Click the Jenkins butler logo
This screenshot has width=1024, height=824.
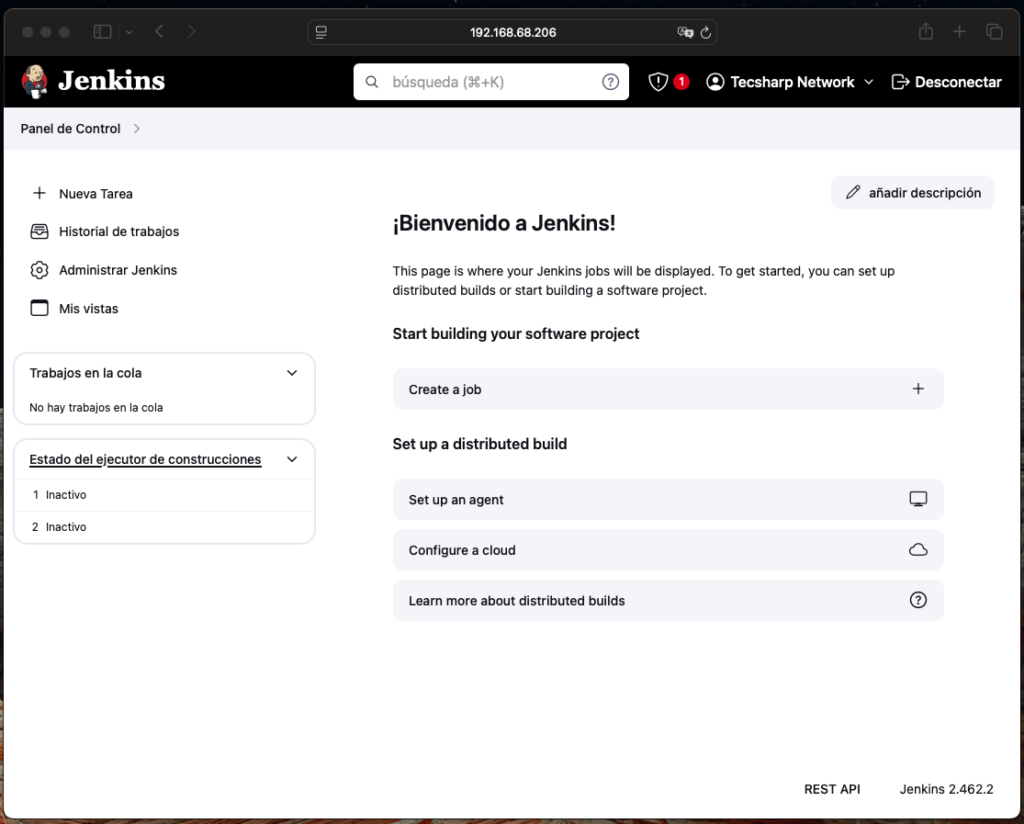point(35,82)
